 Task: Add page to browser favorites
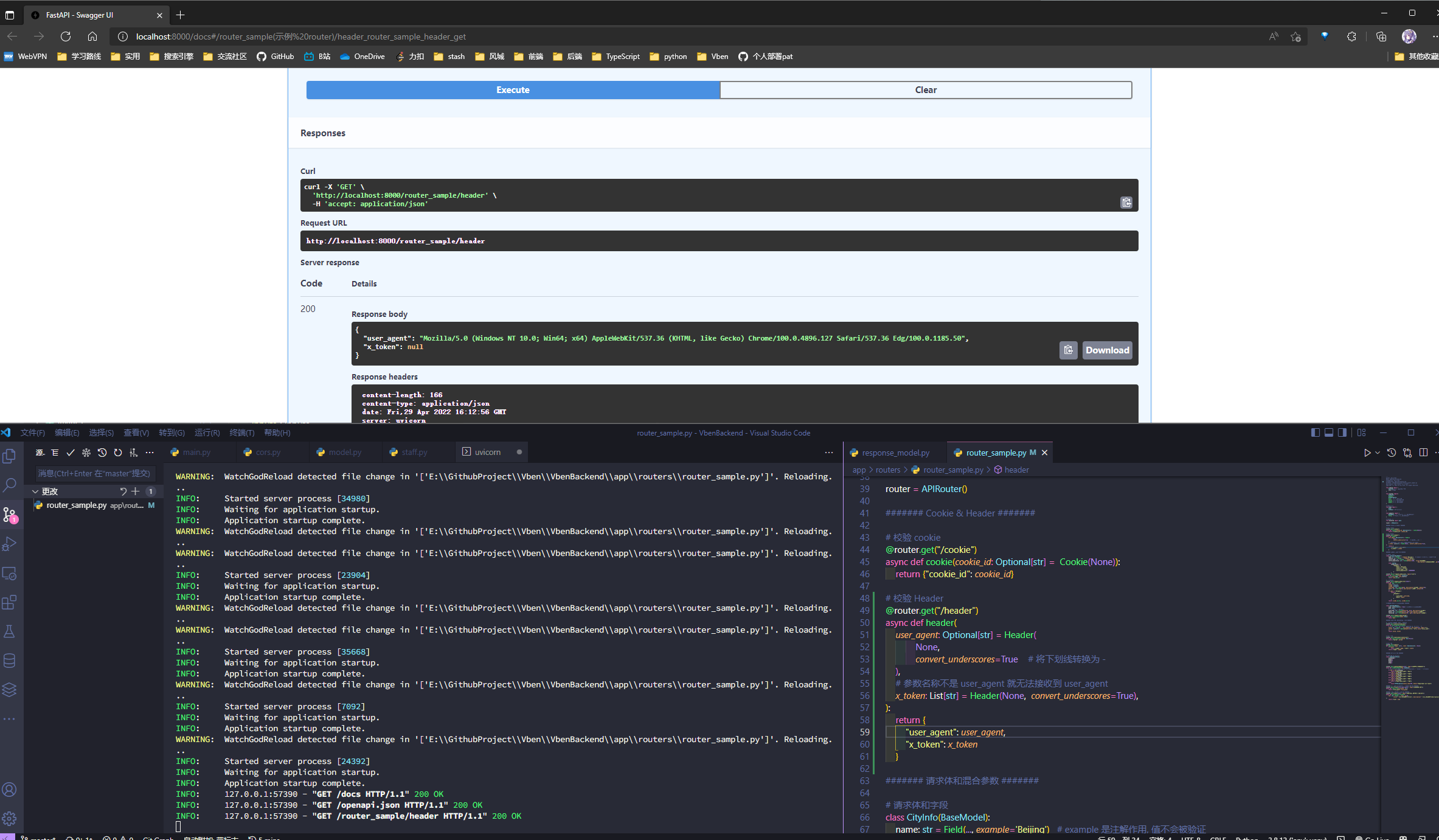tap(1296, 36)
